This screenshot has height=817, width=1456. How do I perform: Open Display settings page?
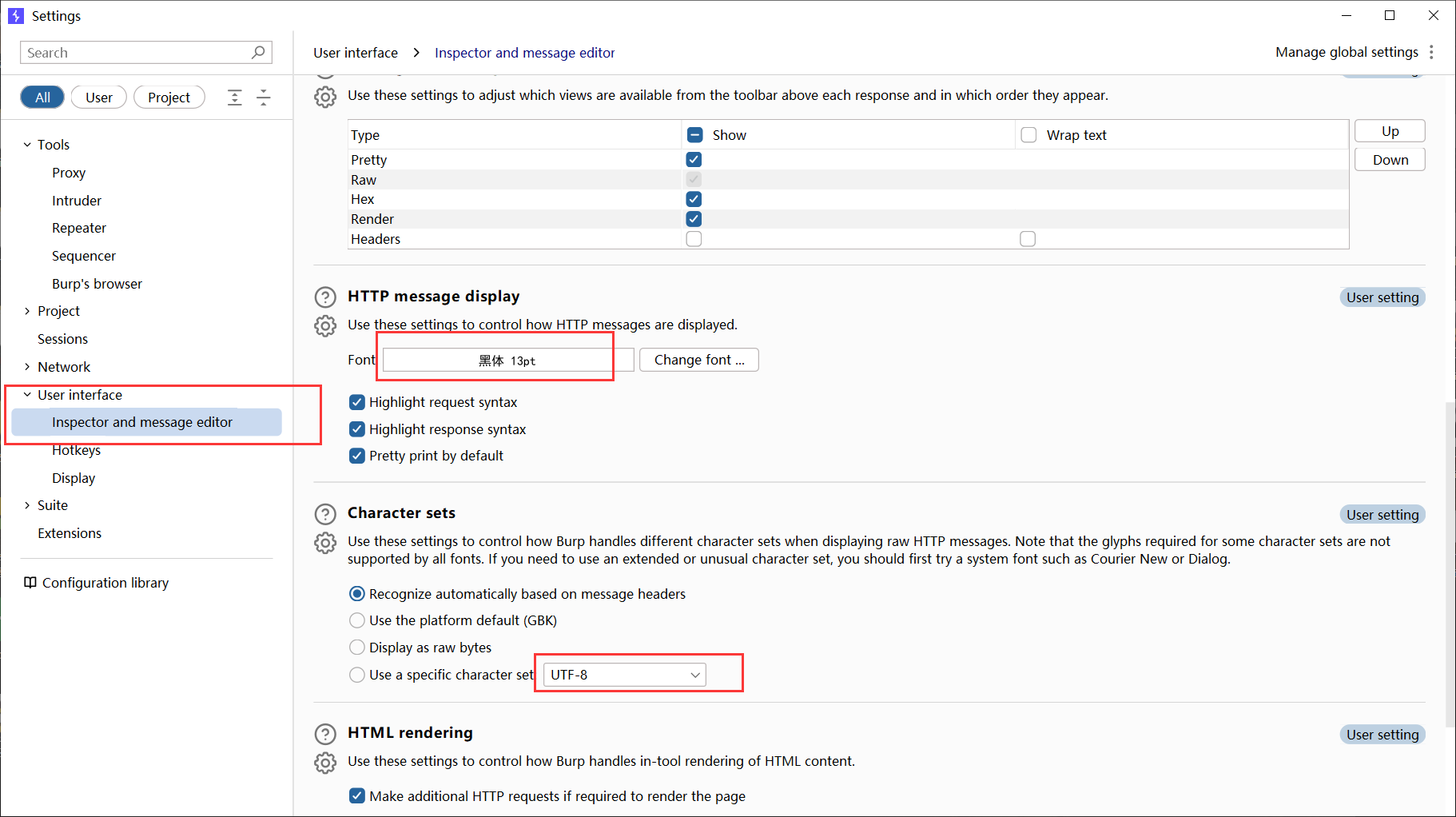(x=74, y=478)
